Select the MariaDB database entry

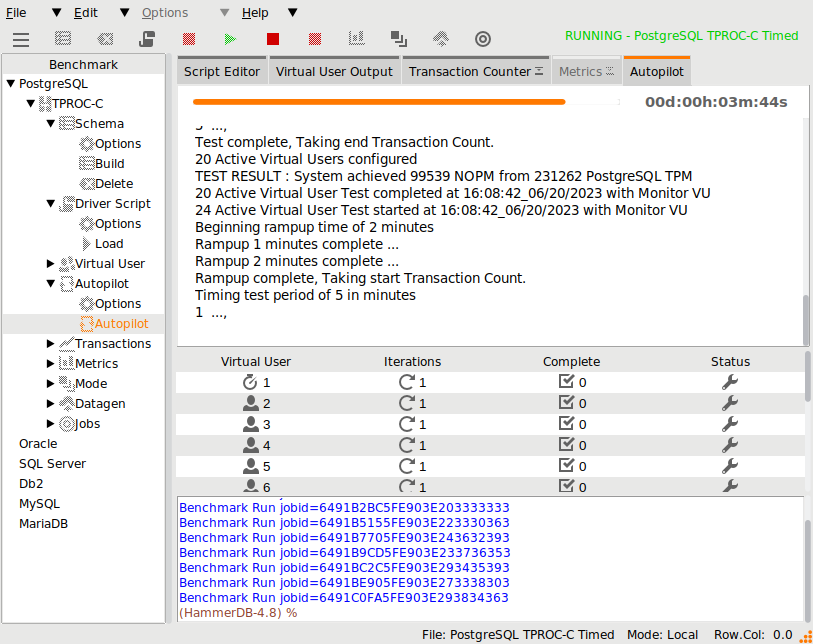coord(44,524)
